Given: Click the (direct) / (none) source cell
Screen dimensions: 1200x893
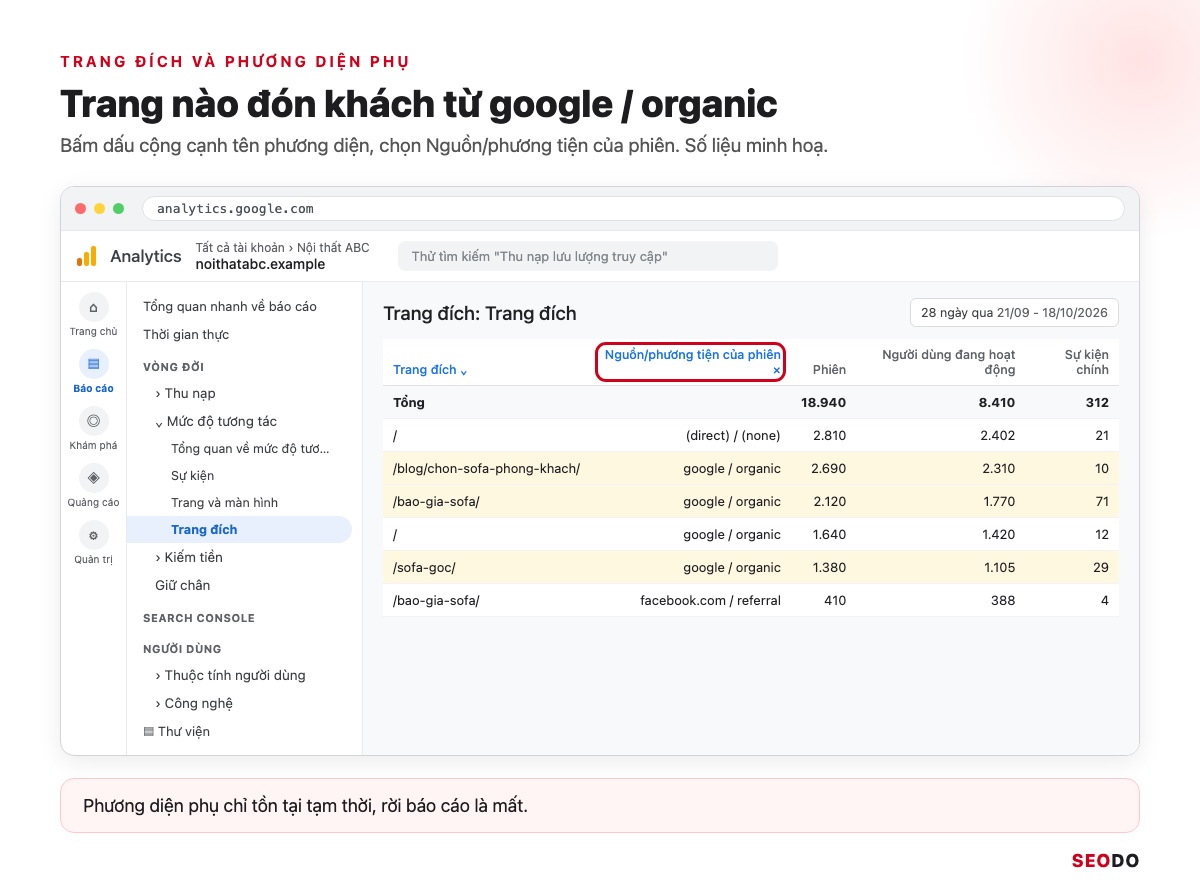Looking at the screenshot, I should 733,435.
